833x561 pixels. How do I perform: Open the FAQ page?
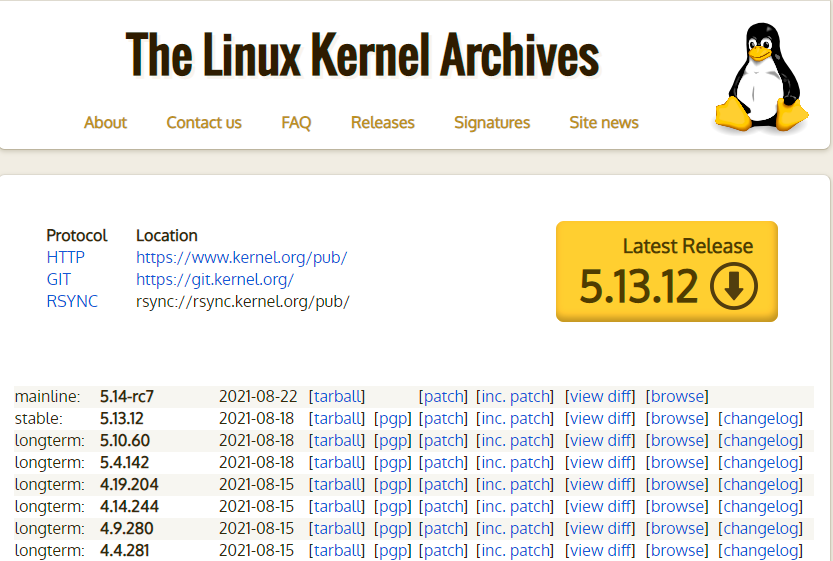pyautogui.click(x=296, y=123)
